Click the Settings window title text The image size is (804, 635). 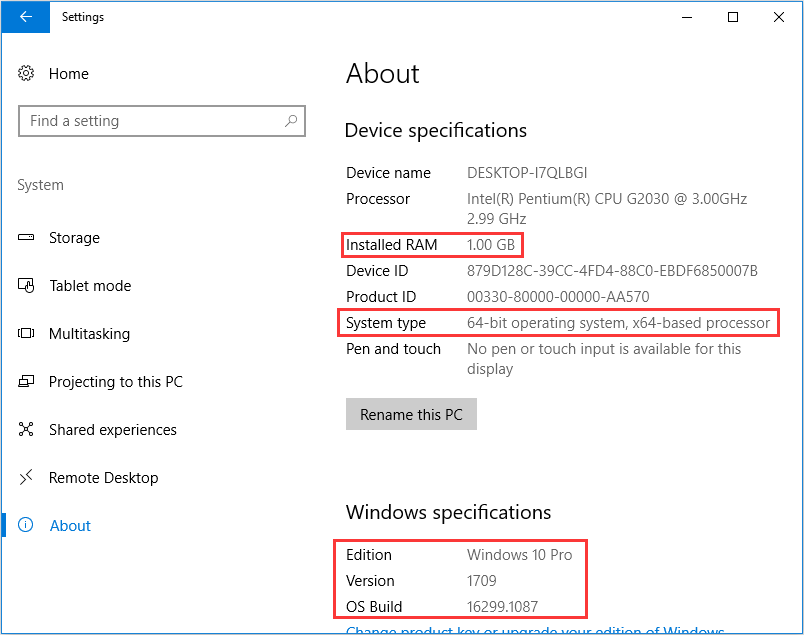click(x=83, y=17)
